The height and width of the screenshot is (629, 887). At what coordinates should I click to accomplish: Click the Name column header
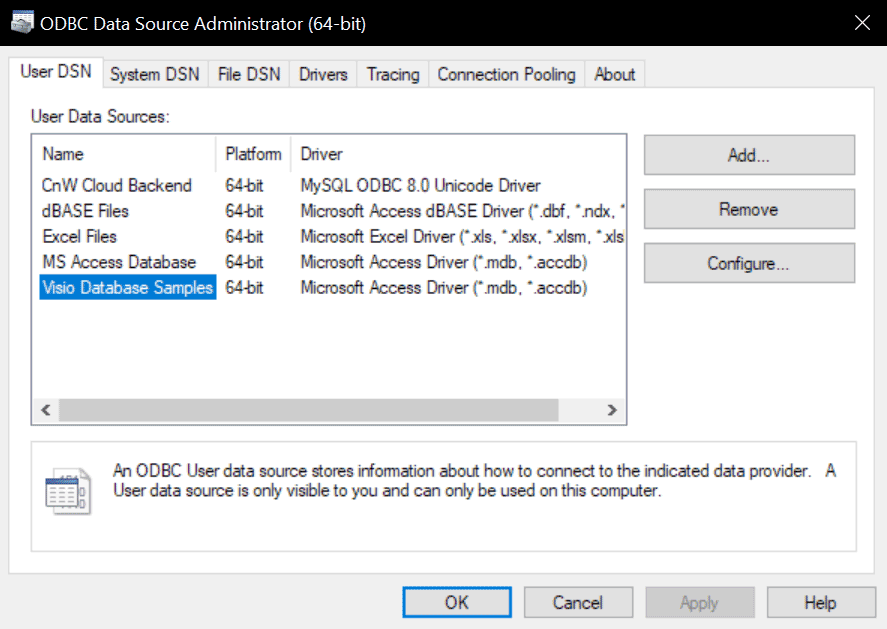63,153
